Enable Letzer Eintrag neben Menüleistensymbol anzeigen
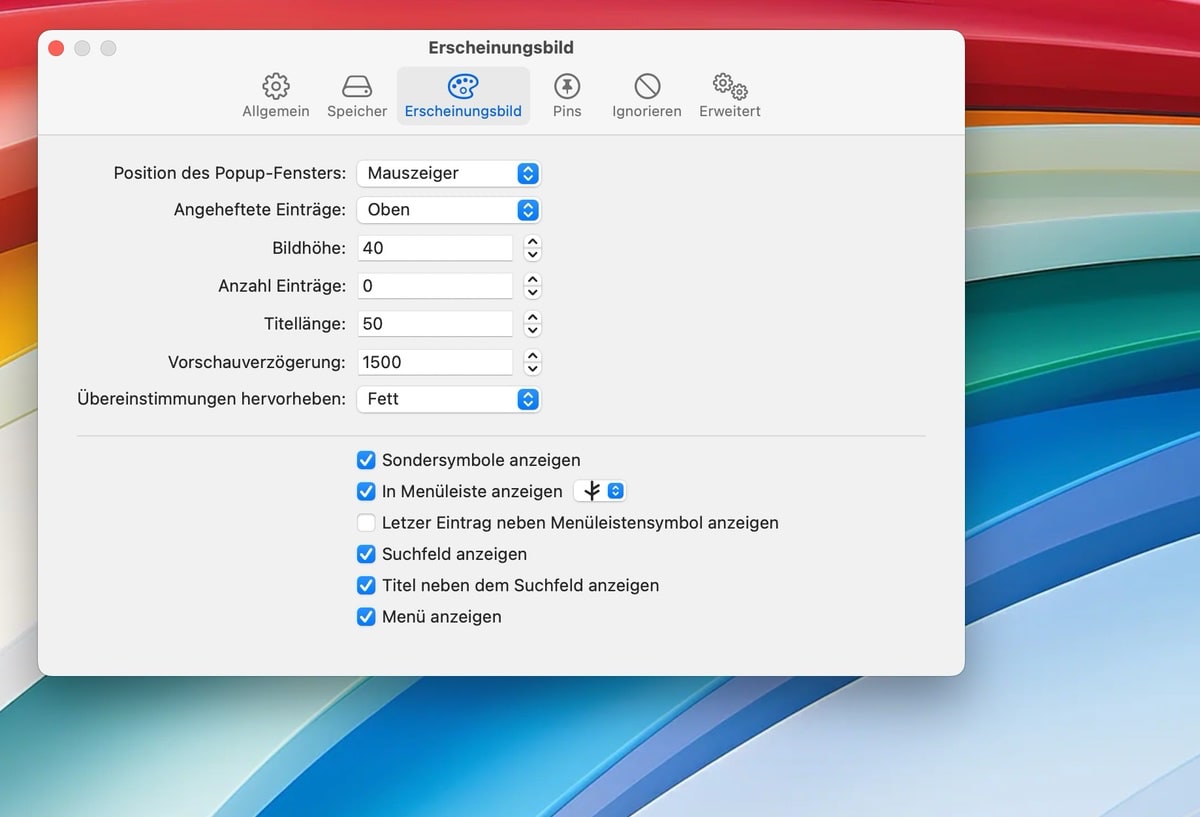This screenshot has height=817, width=1200. tap(366, 523)
